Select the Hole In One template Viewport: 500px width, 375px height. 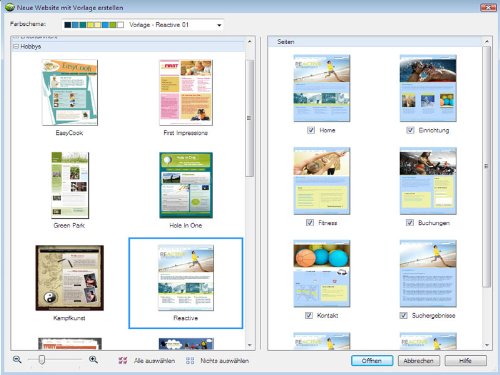pyautogui.click(x=186, y=185)
